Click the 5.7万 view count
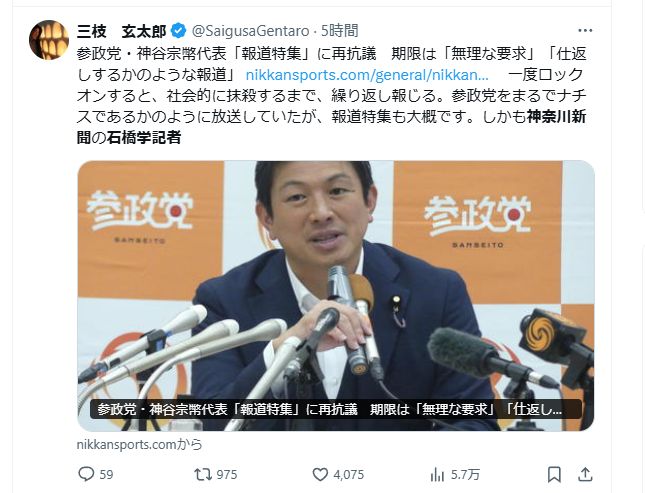The width and height of the screenshot is (645, 493). point(465,474)
